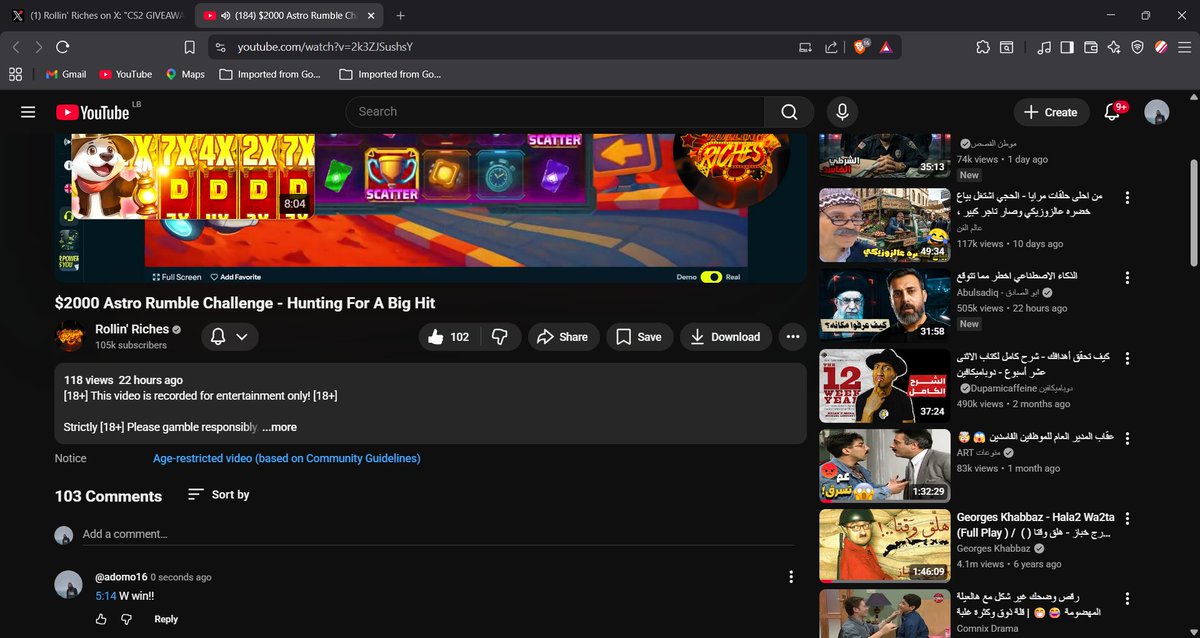Open more actions ellipsis under the video
1200x638 pixels.
[x=792, y=337]
